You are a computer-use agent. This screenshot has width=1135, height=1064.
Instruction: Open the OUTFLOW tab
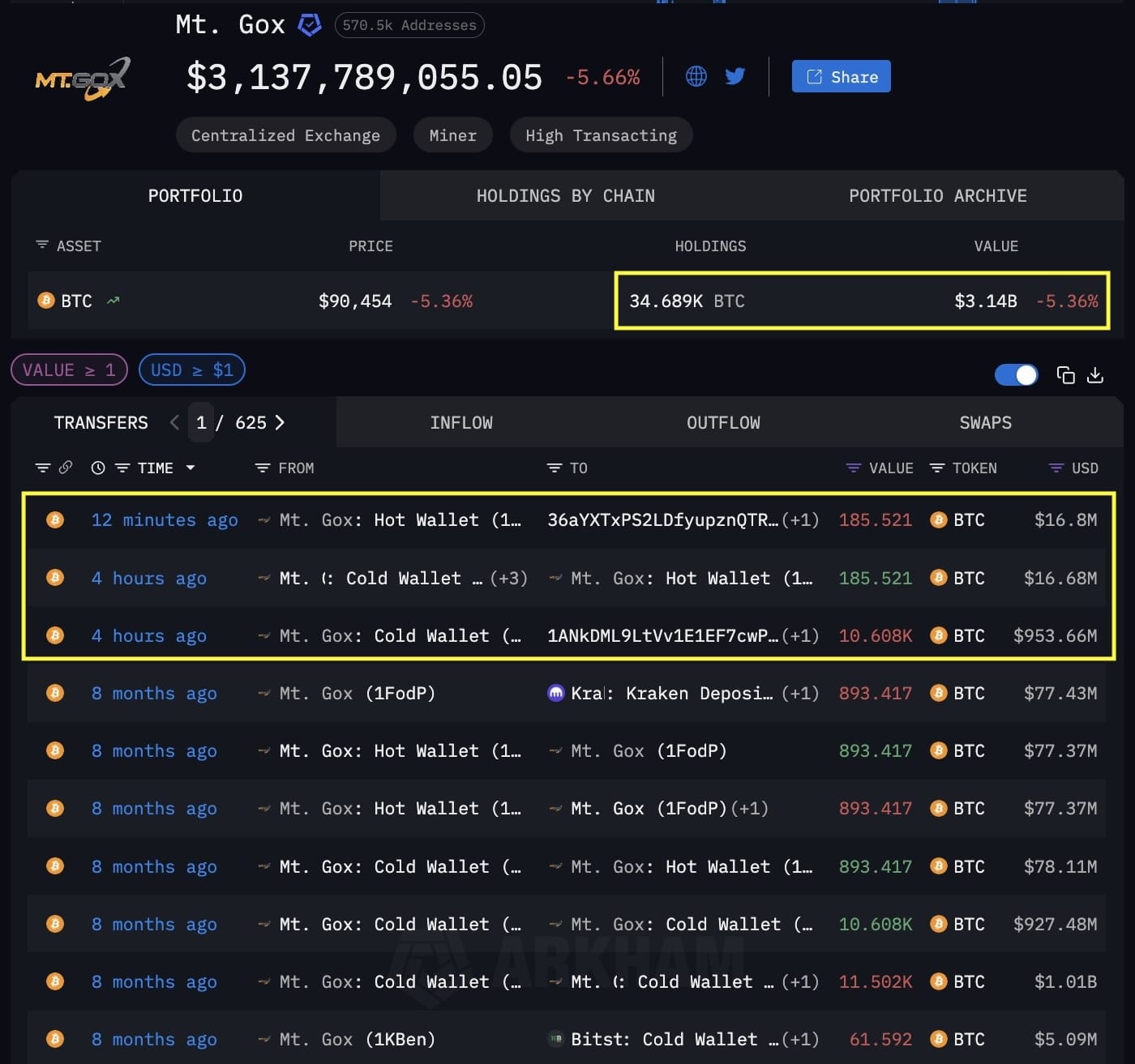(x=723, y=422)
